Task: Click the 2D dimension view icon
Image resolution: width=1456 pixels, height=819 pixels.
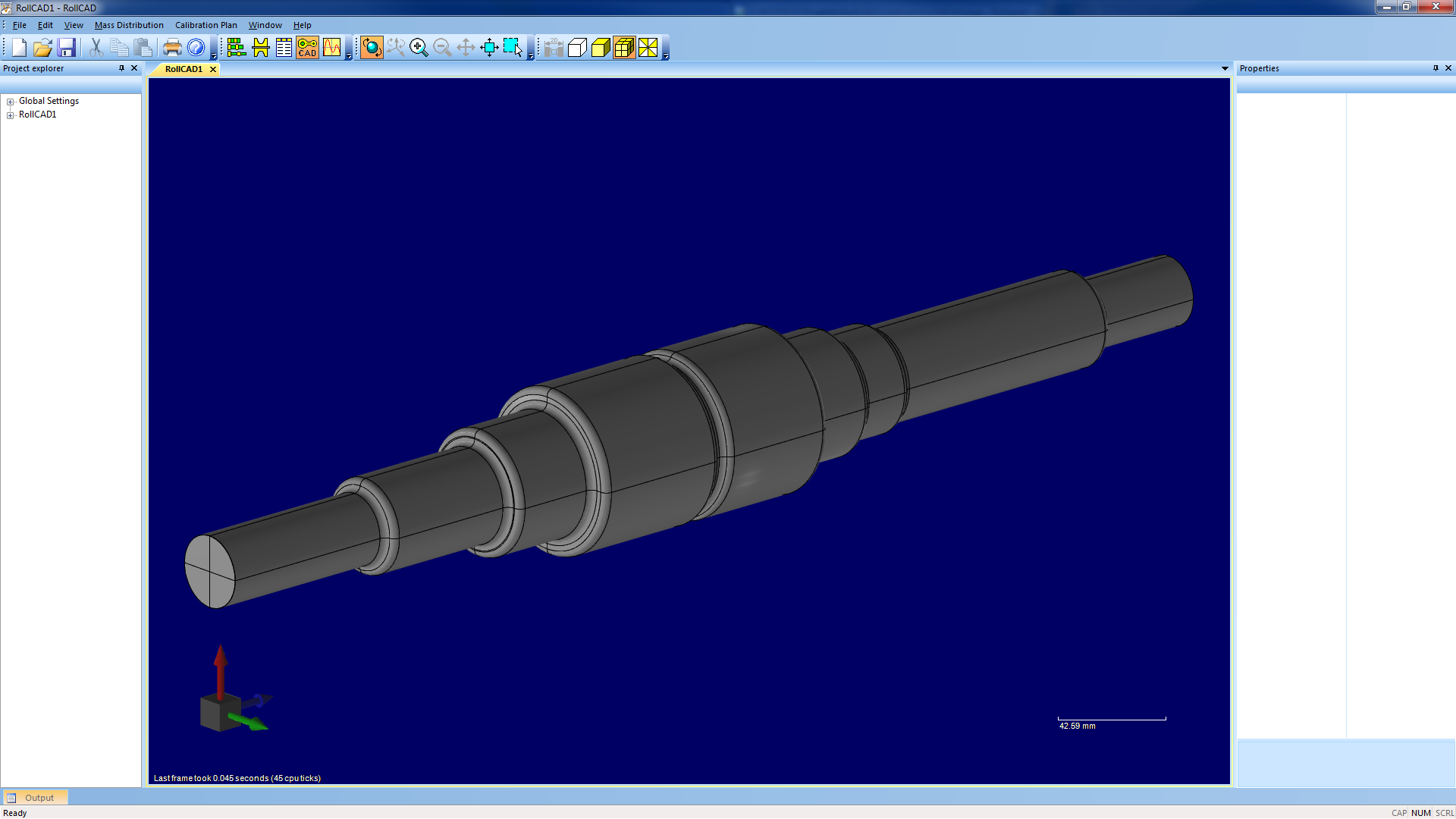Action: tap(554, 48)
